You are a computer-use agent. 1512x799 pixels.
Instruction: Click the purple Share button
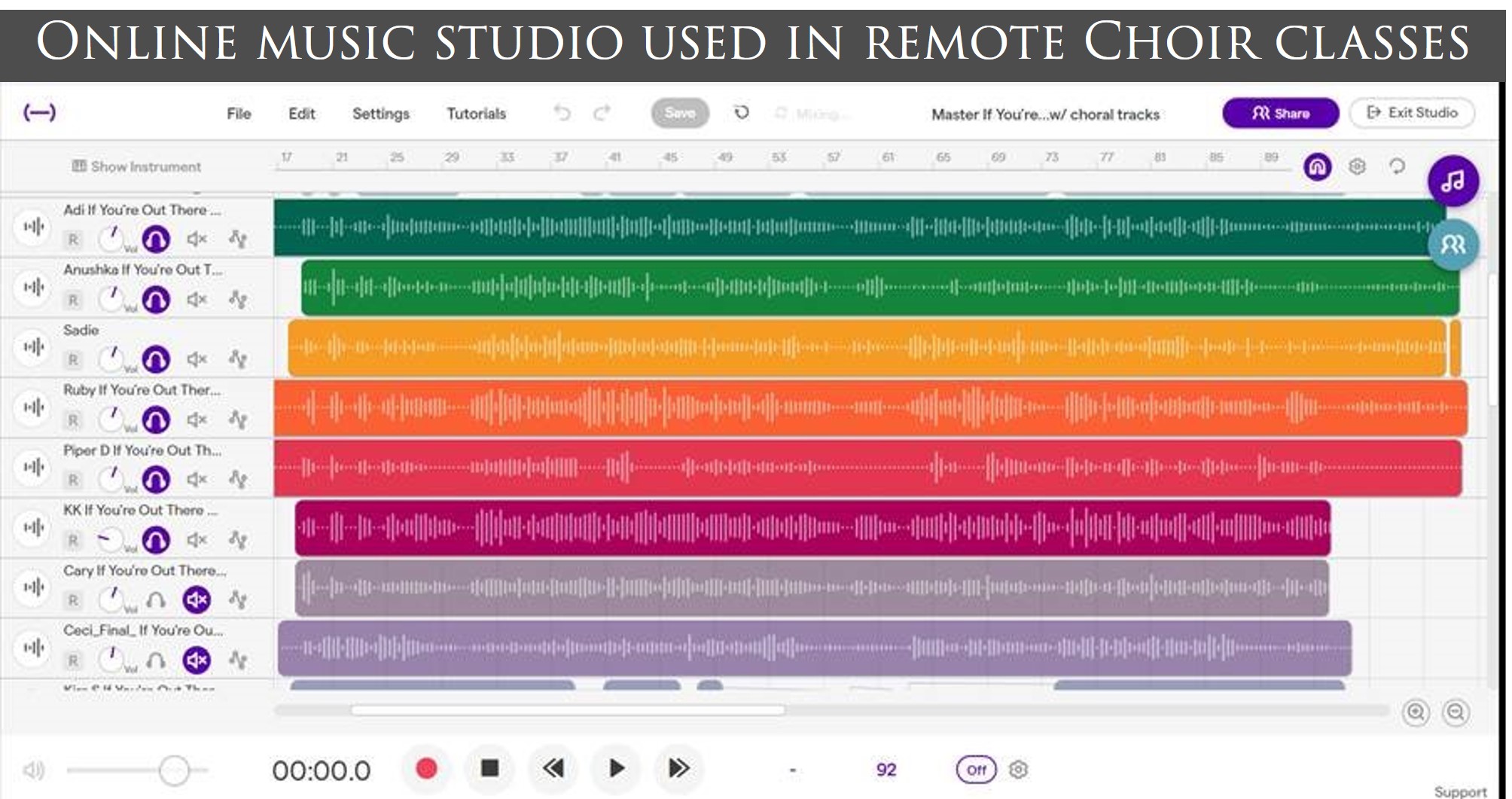[1280, 113]
